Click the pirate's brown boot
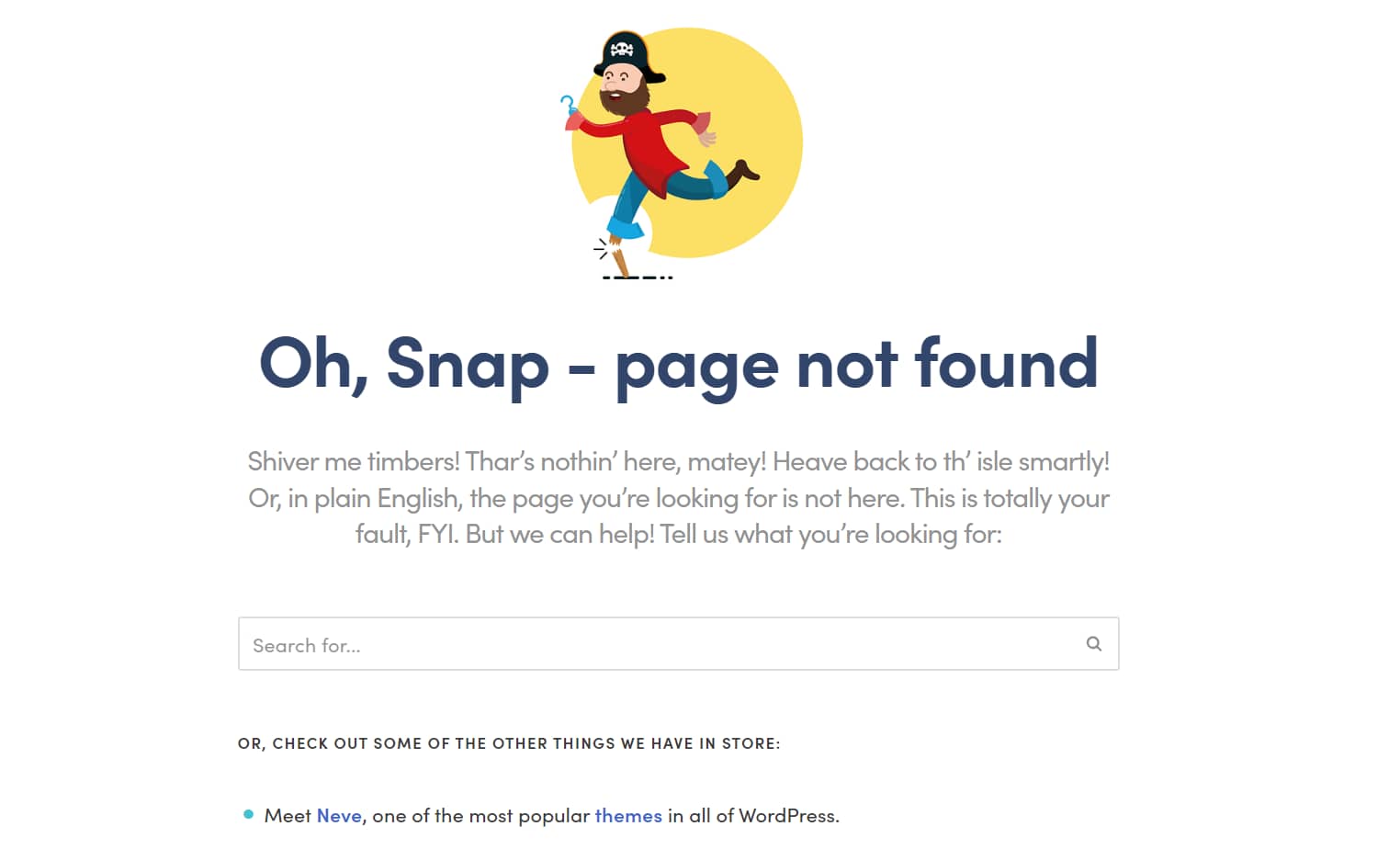1400x849 pixels. click(745, 170)
